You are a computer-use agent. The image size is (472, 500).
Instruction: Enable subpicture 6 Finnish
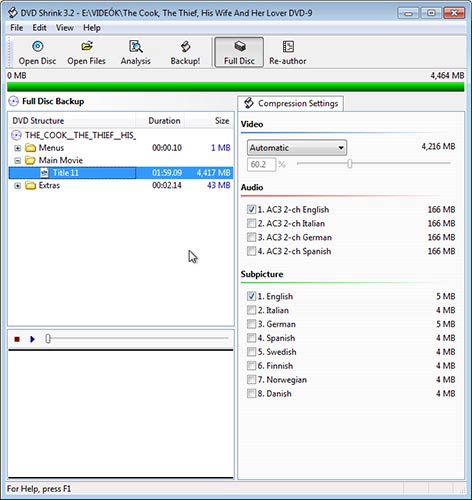point(251,366)
